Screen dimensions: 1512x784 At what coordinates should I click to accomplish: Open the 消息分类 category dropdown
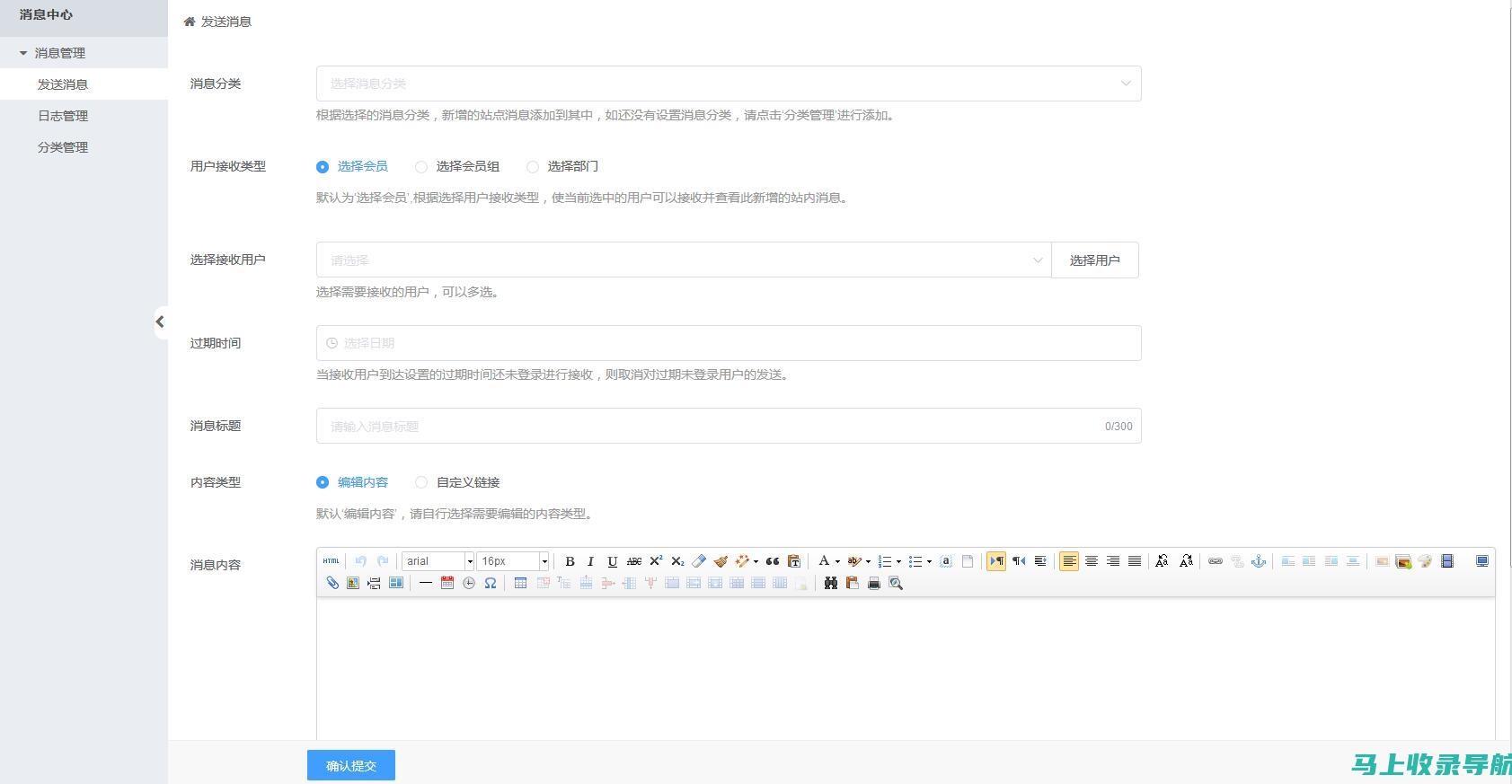[729, 84]
